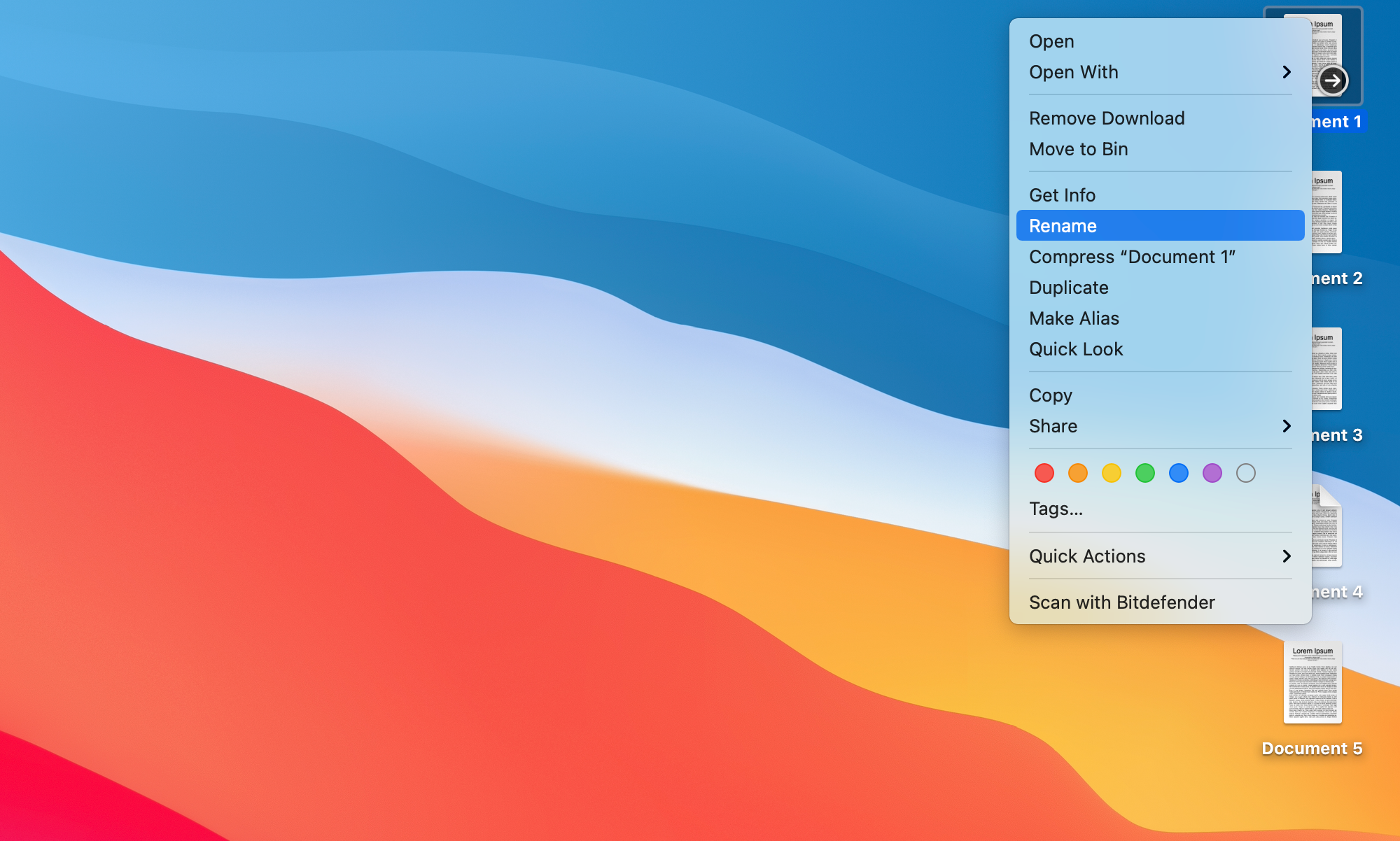1400x841 pixels.
Task: Apply the green tag color
Action: click(x=1145, y=473)
